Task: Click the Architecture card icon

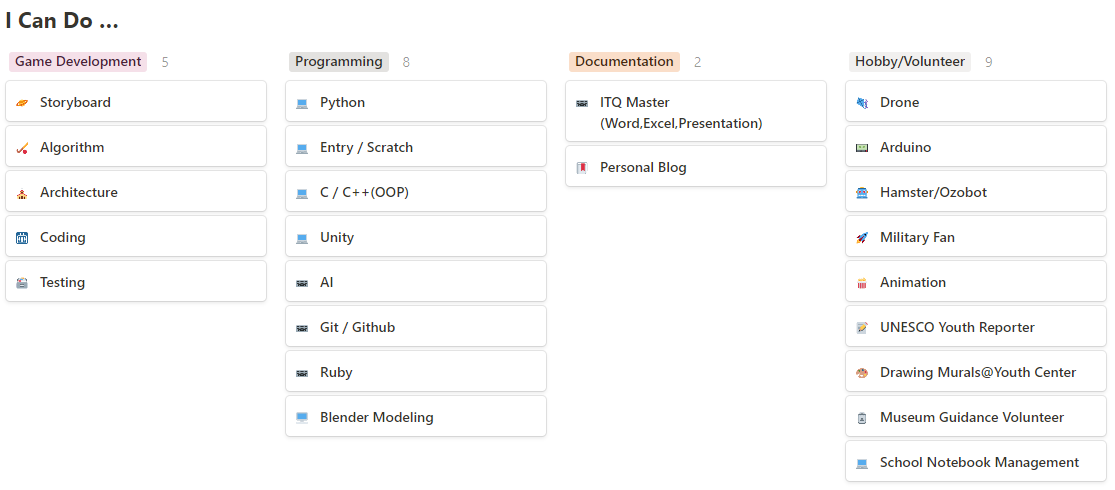Action: point(22,193)
